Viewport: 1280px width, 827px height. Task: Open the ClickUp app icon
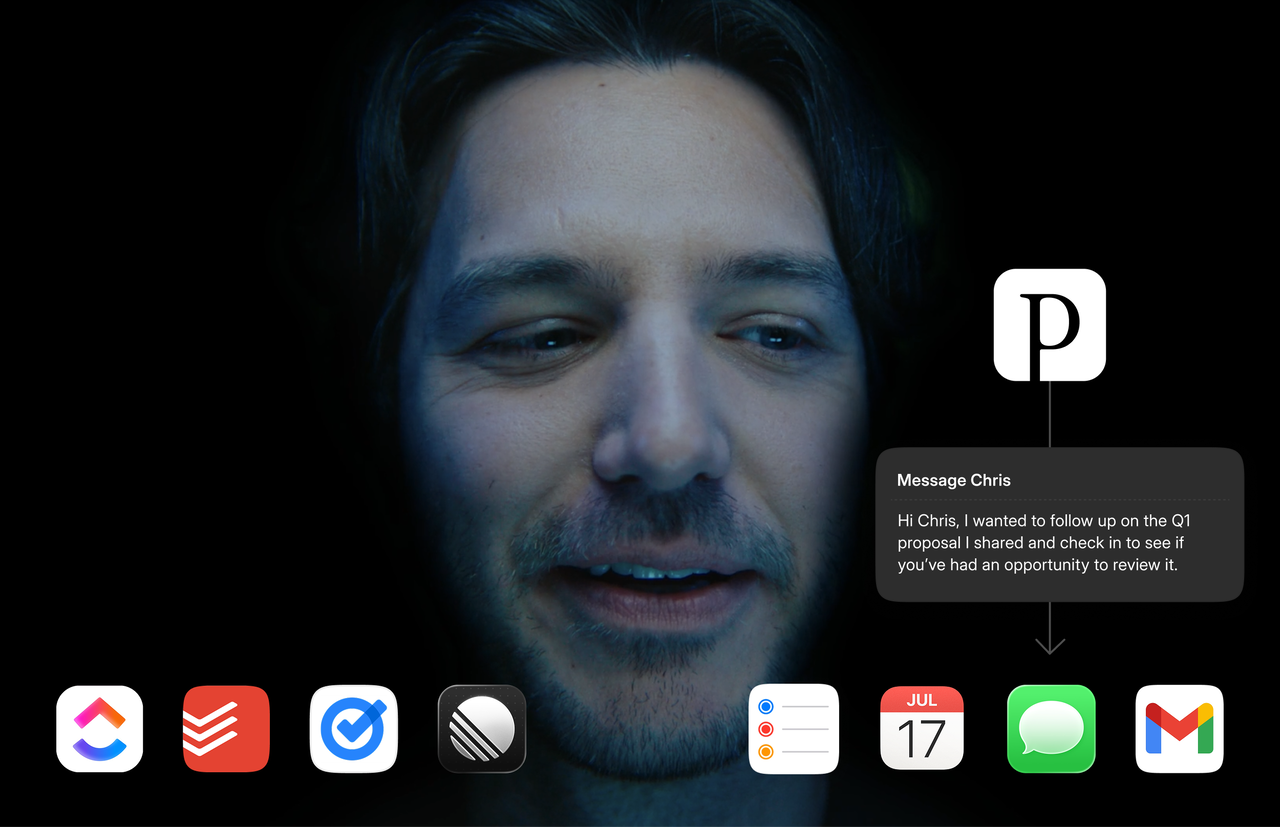pos(99,729)
